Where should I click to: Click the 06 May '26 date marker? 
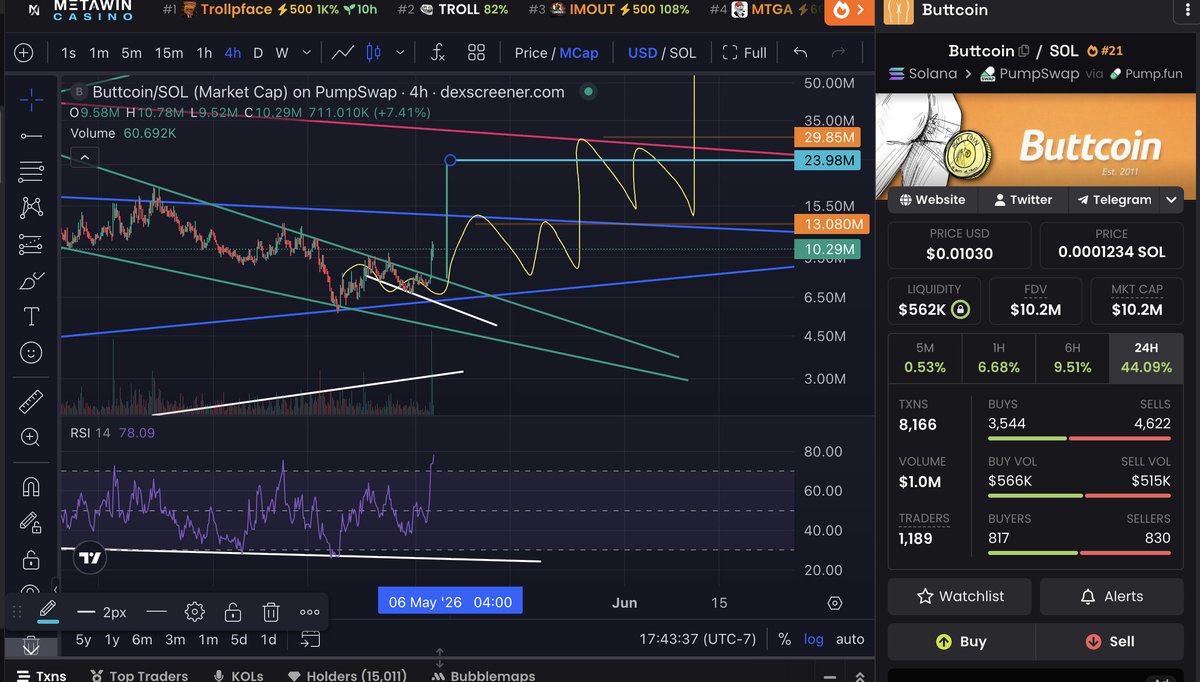click(x=450, y=602)
